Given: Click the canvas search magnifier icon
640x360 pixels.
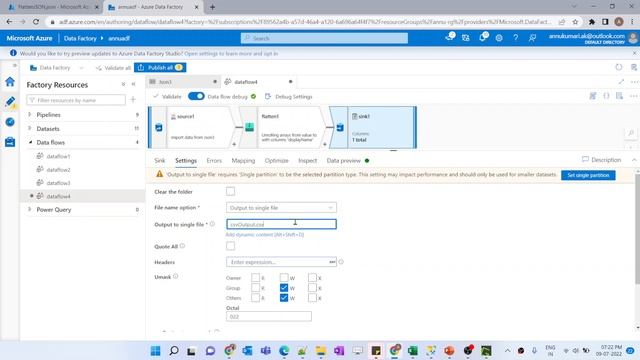Looking at the screenshot, I should (631, 133).
